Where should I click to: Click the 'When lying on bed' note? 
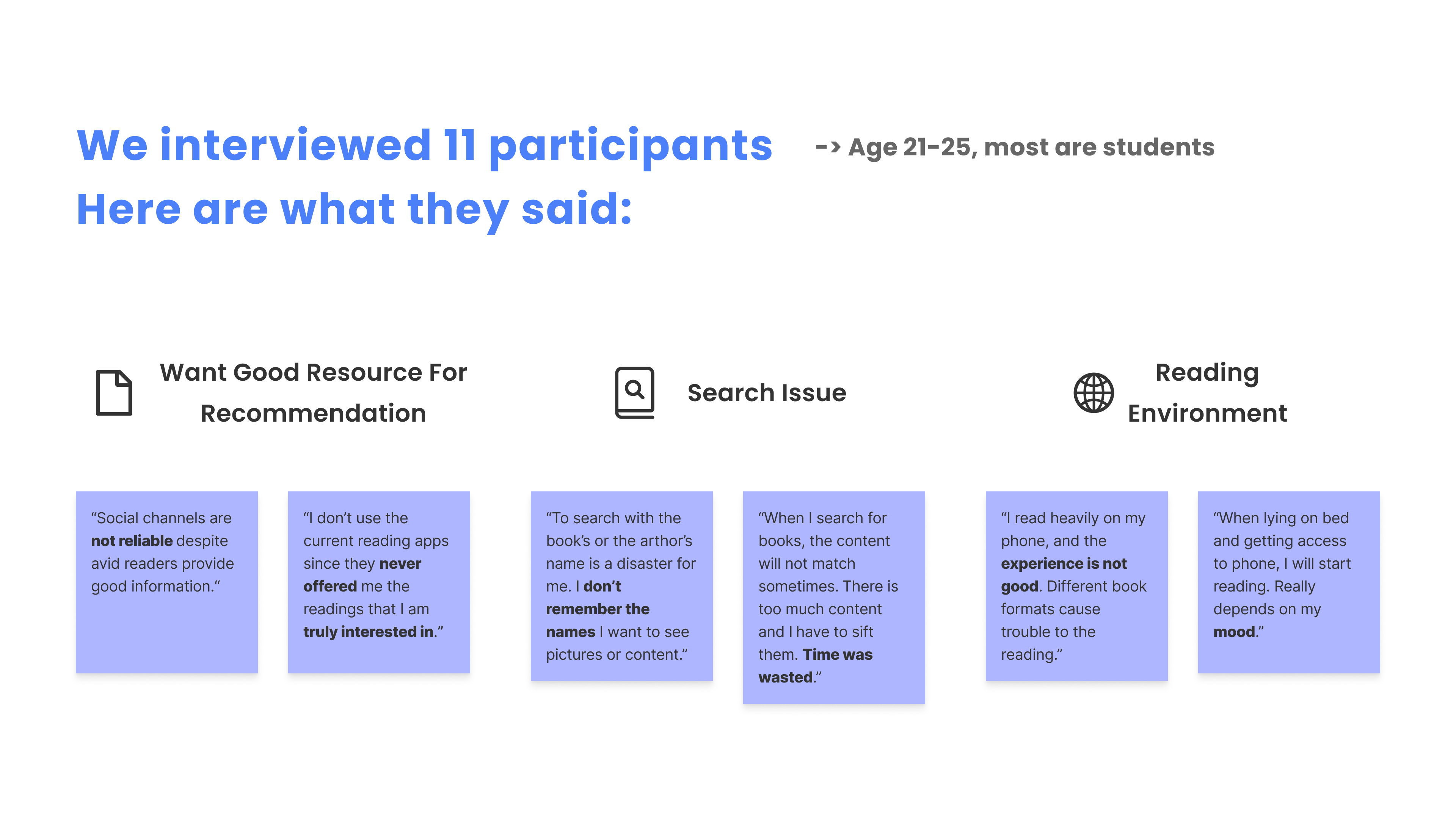tap(1289, 582)
